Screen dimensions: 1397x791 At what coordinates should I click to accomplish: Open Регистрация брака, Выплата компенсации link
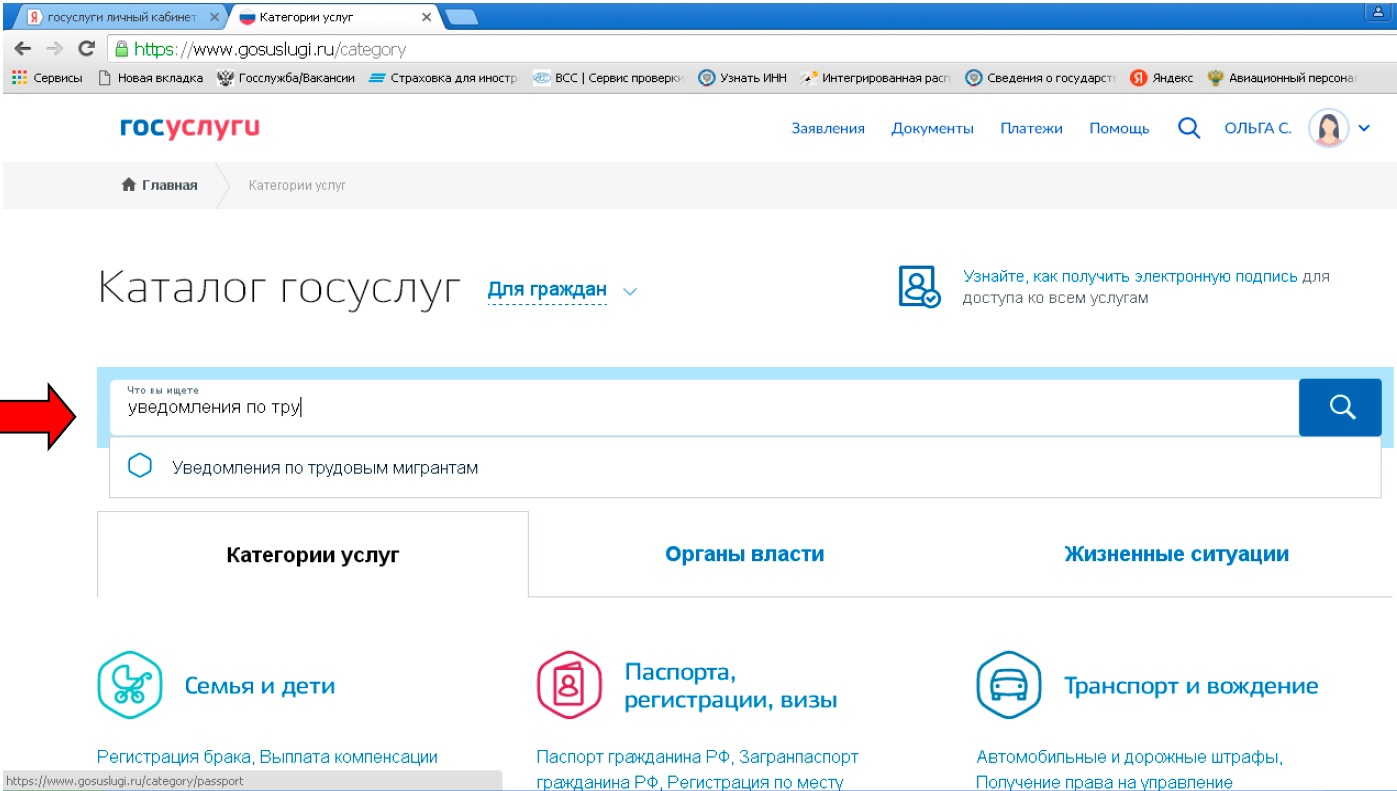pos(267,757)
